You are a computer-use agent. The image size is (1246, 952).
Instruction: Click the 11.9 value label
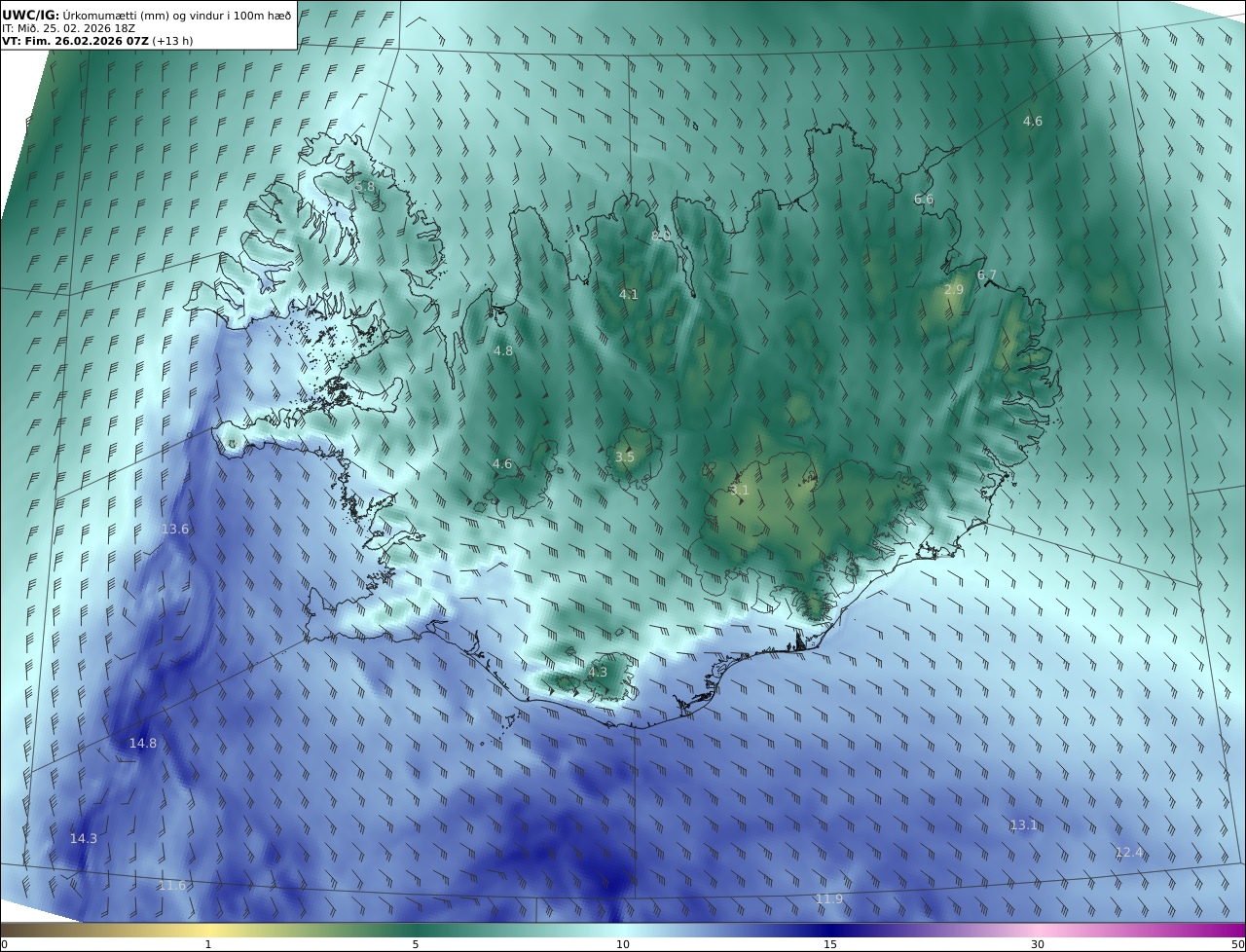click(x=829, y=898)
